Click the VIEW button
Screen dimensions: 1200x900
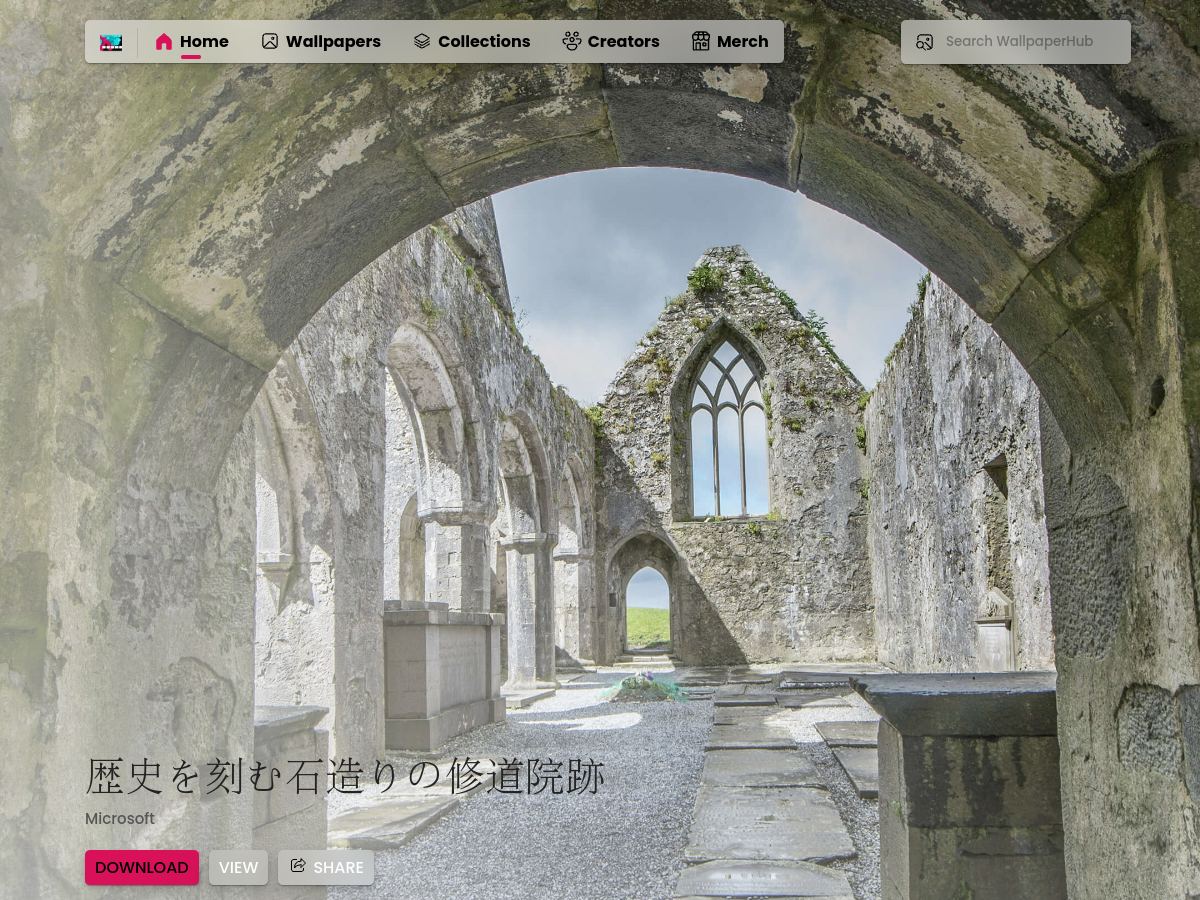coord(238,867)
